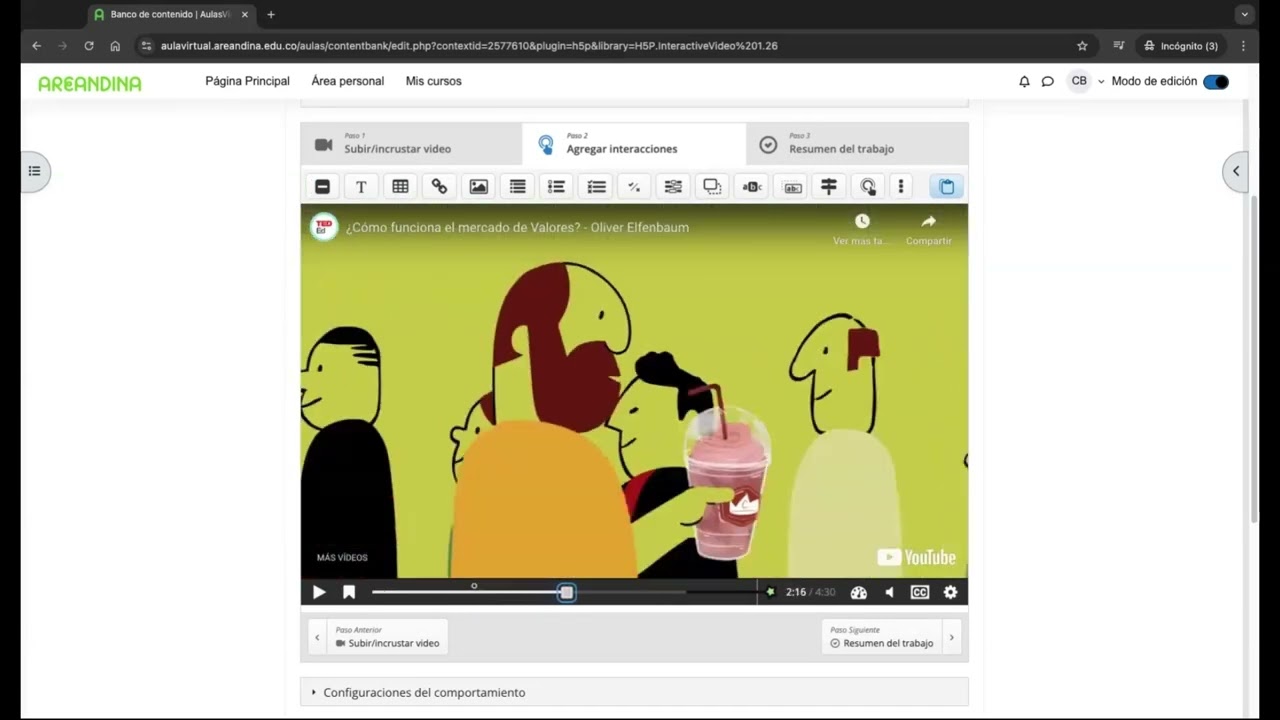Click the endscreen star marker on timeline

pos(770,592)
